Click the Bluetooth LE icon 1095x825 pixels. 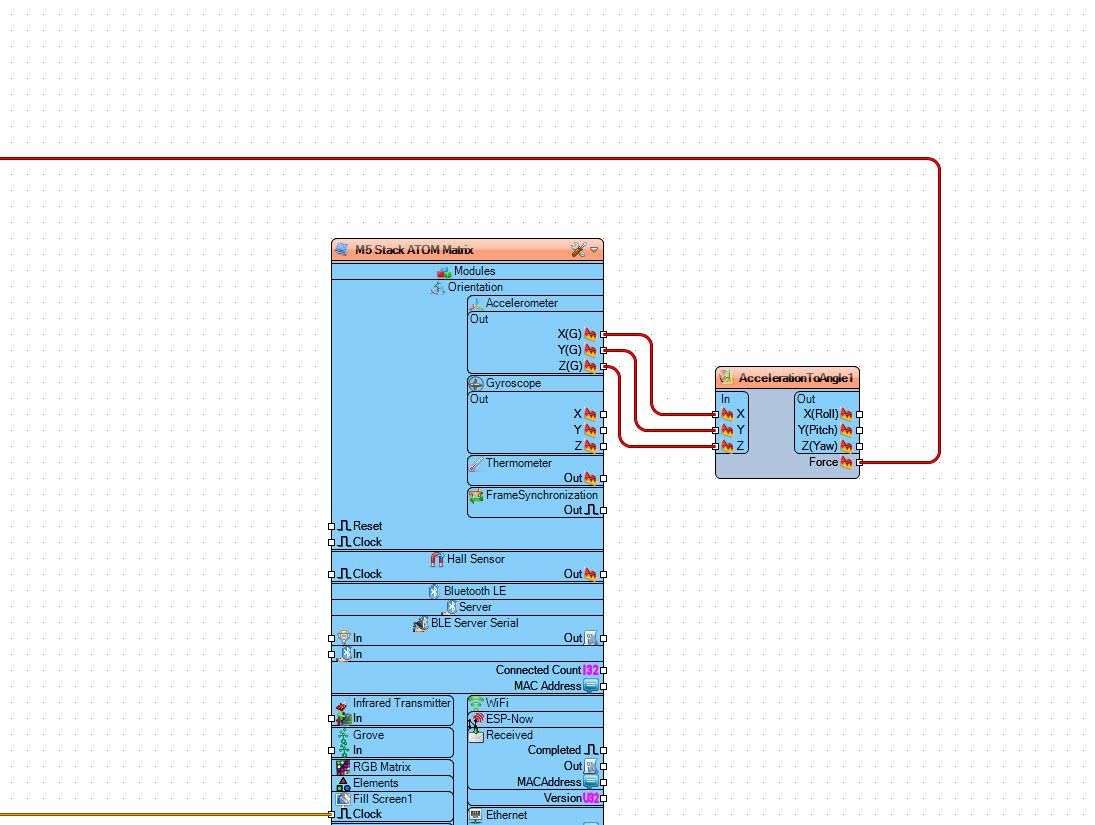(434, 592)
